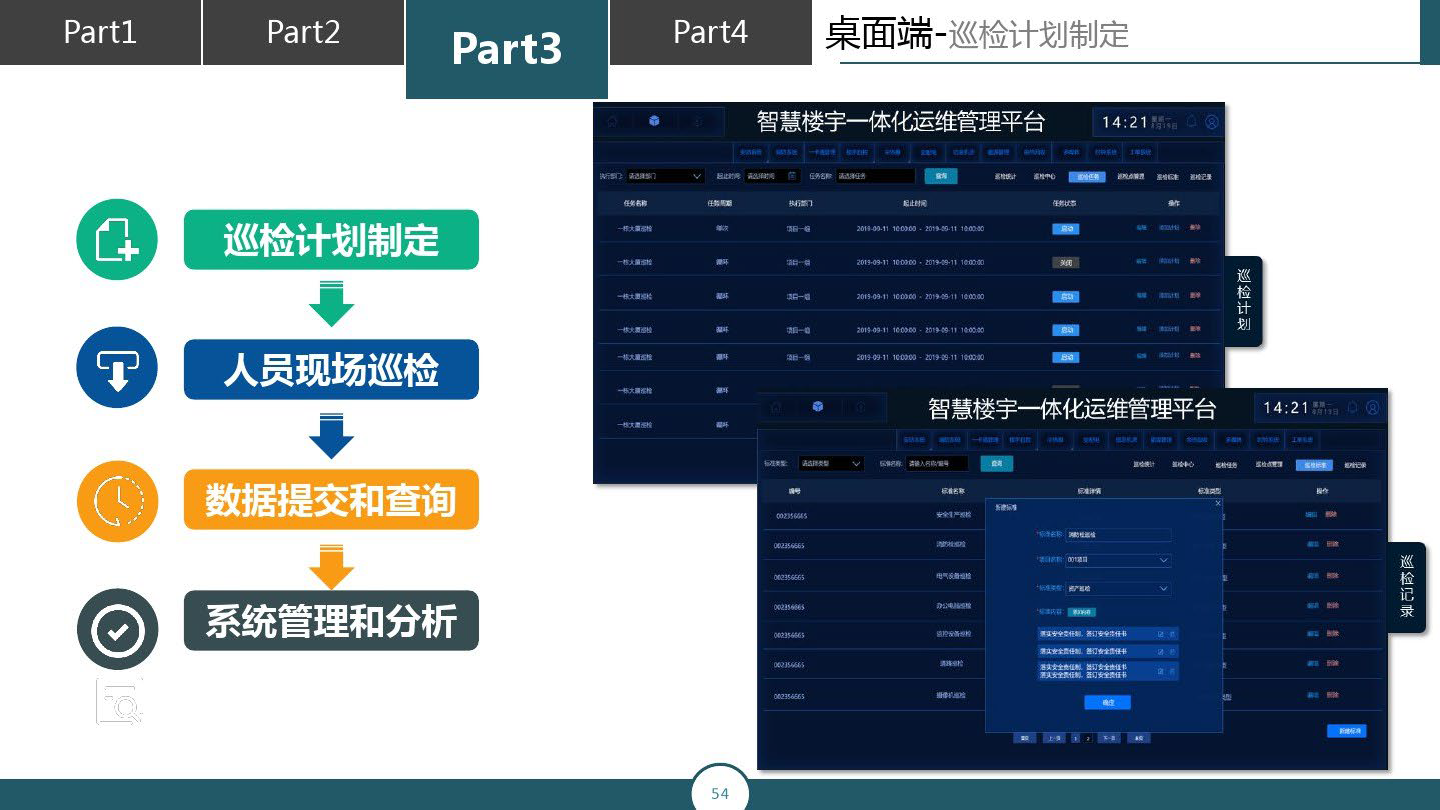Click the 标准名称 field inside the dialog

coord(1118,535)
